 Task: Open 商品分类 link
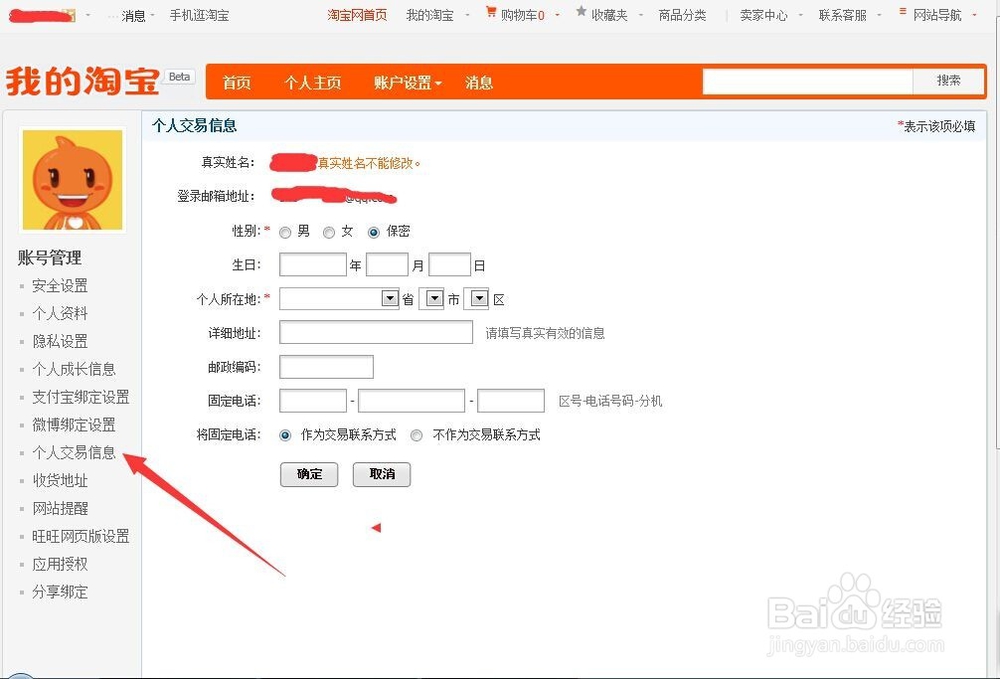(x=682, y=15)
